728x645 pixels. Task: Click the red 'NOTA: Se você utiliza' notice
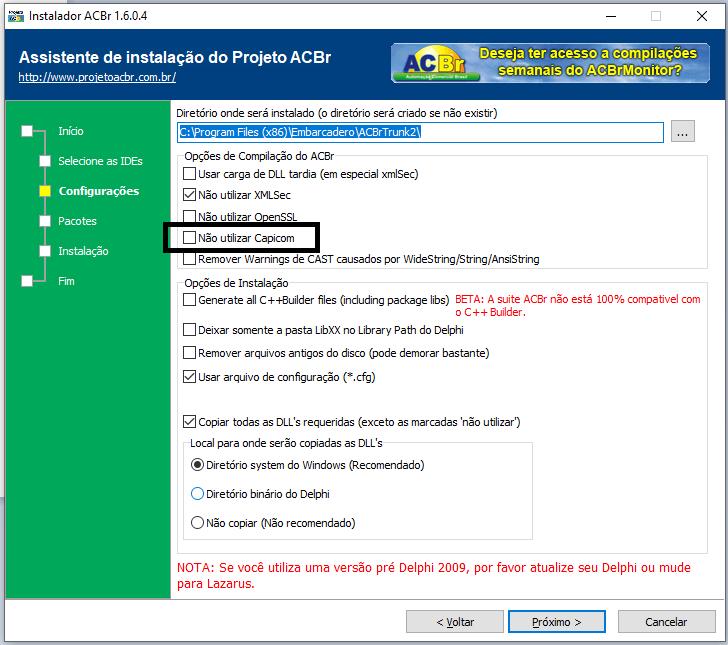pyautogui.click(x=434, y=575)
